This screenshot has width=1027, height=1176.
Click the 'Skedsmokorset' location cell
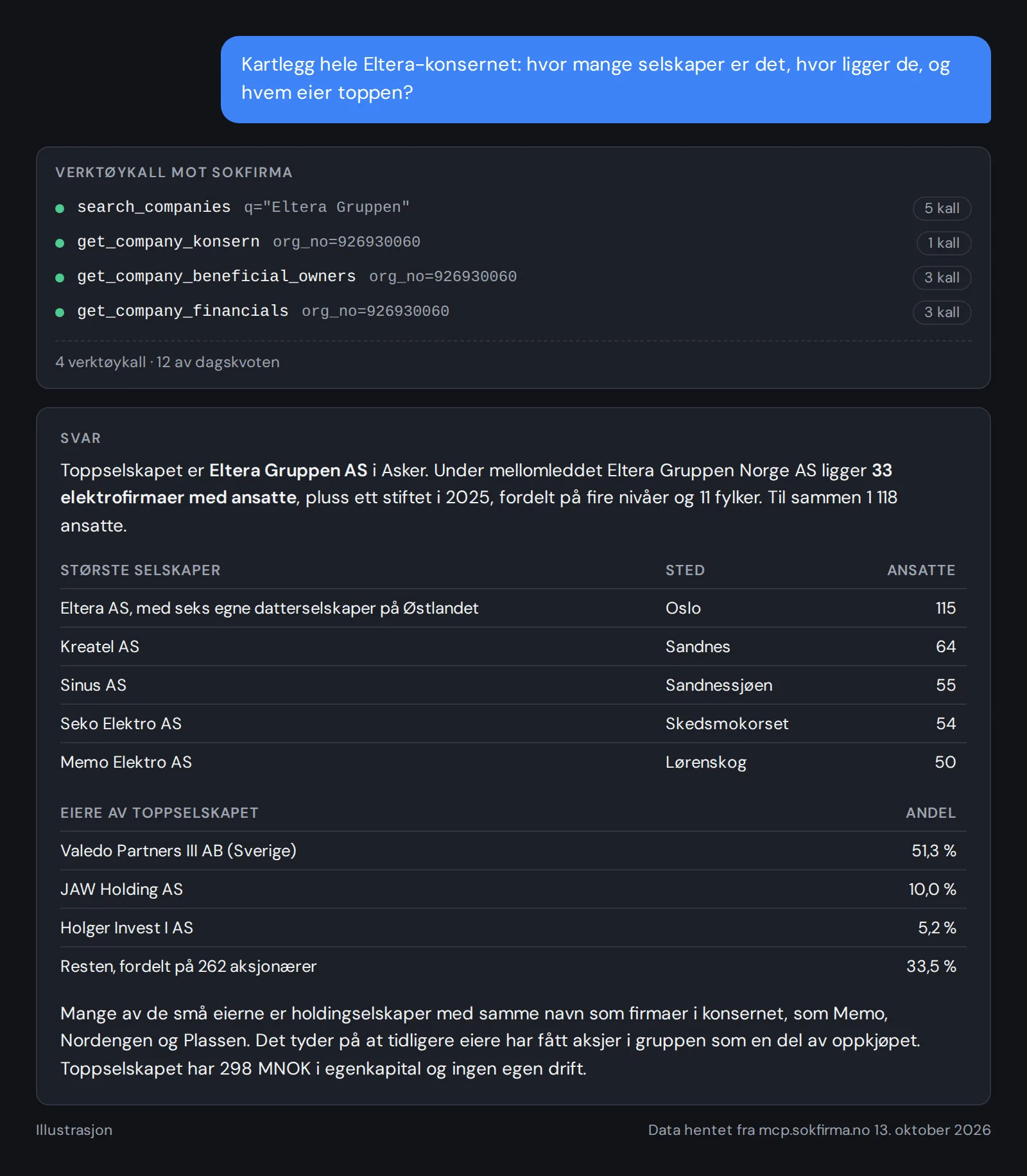(x=727, y=723)
